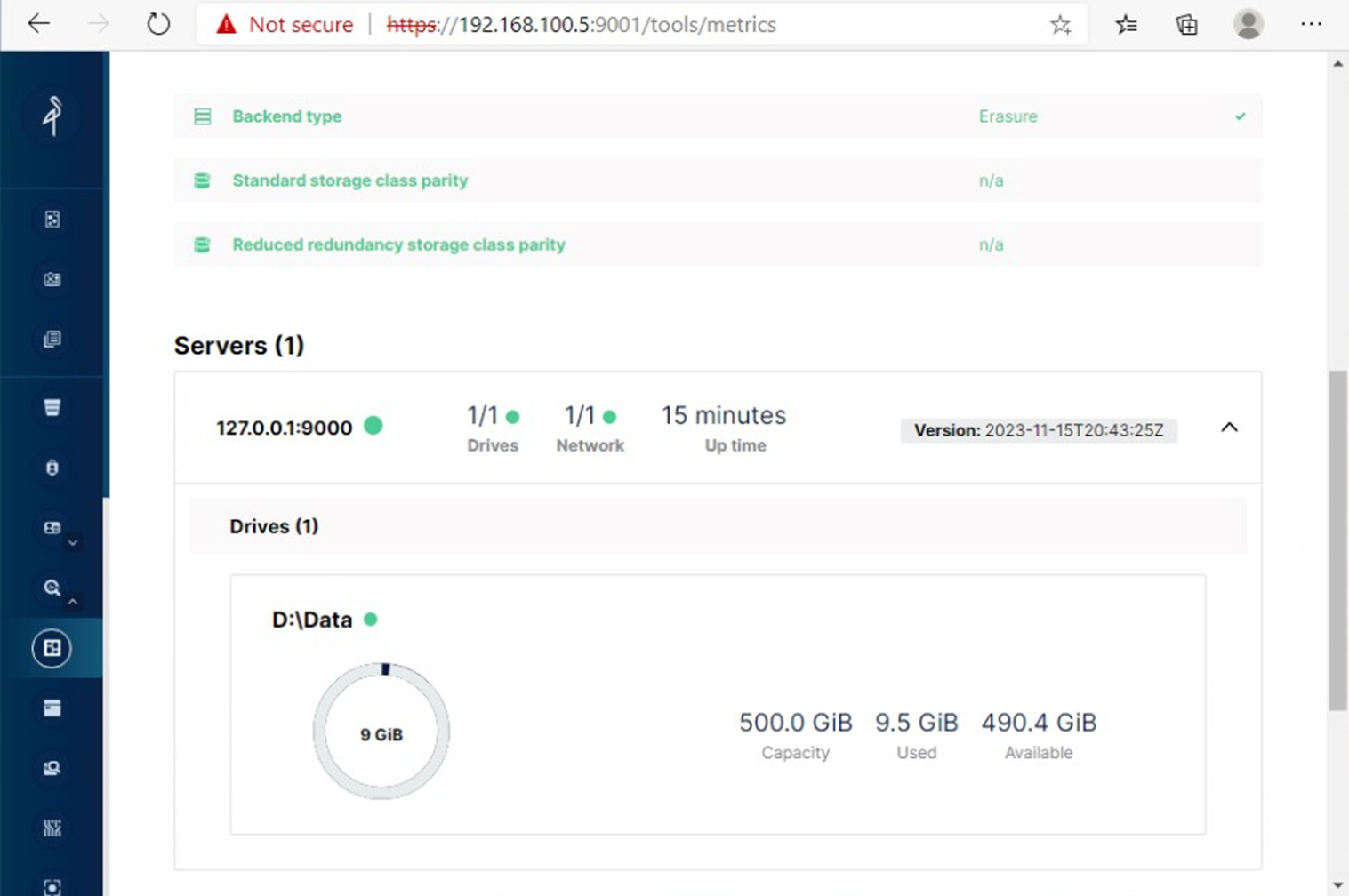Open the Watch icon at sidebar bottom

click(52, 886)
